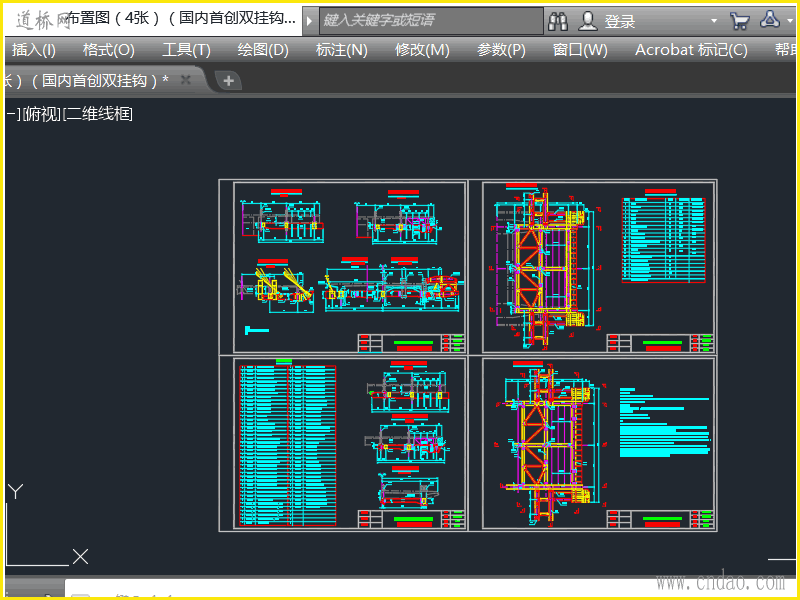Click the top-left drawing sheet in viewport
The width and height of the screenshot is (800, 600).
click(350, 266)
